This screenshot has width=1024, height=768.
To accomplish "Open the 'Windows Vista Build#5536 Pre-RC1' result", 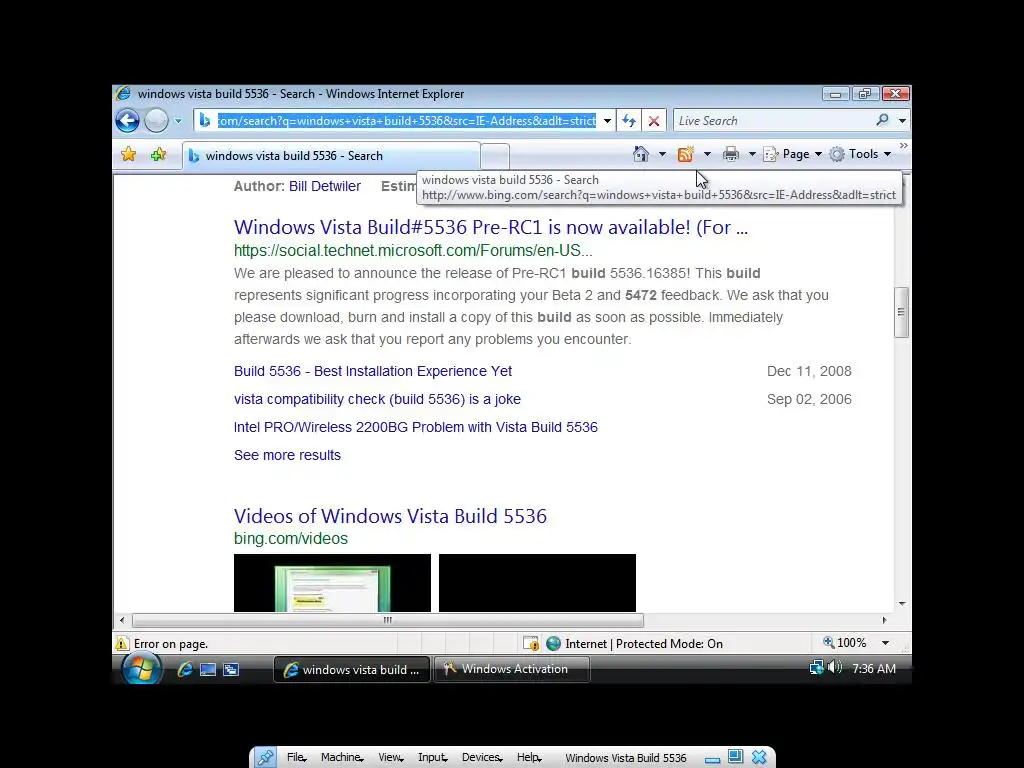I will (490, 227).
